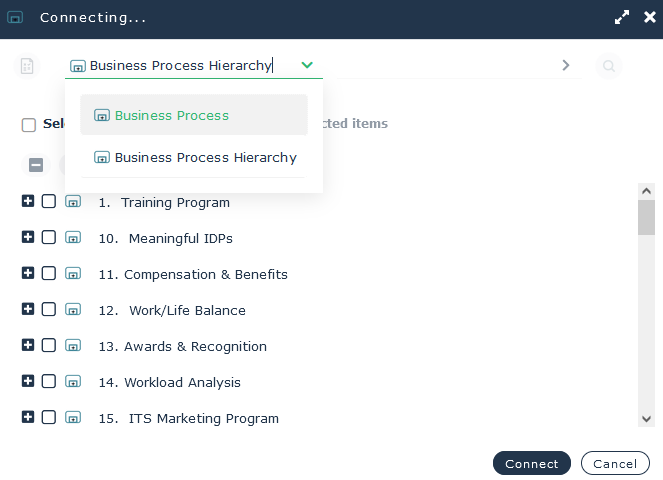Screen dimensions: 663x480
Task: Click the expand dialog arrows icon
Action: [x=622, y=17]
